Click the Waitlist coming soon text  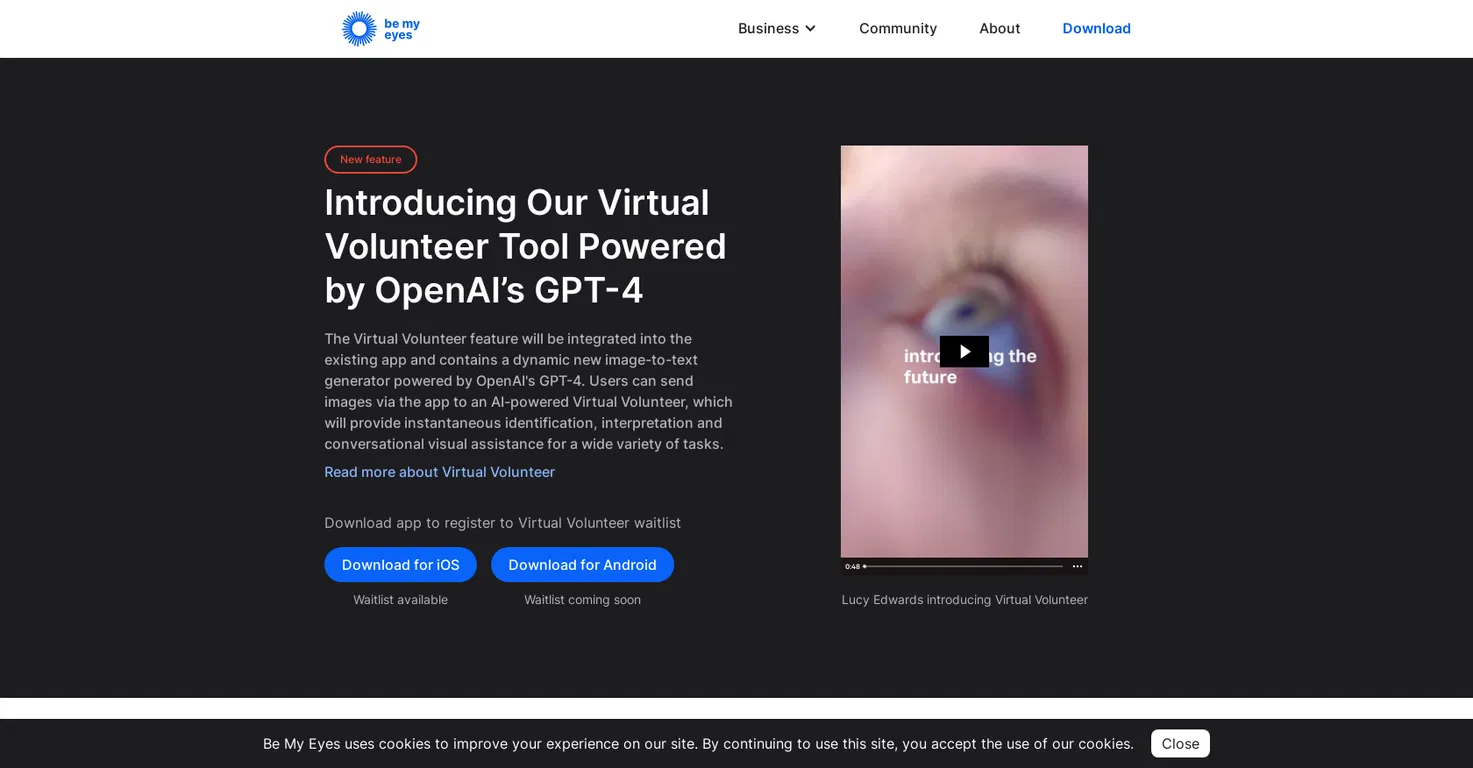tap(582, 600)
